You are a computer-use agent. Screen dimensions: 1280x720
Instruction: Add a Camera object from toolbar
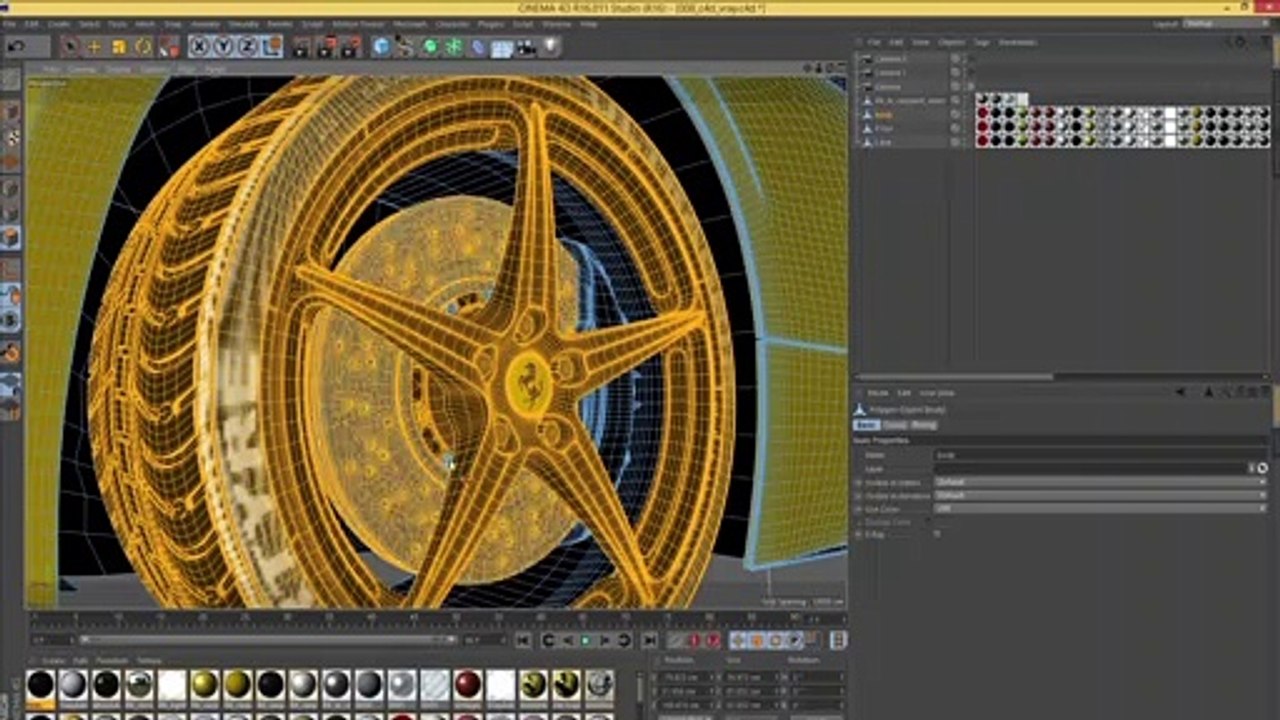(526, 46)
